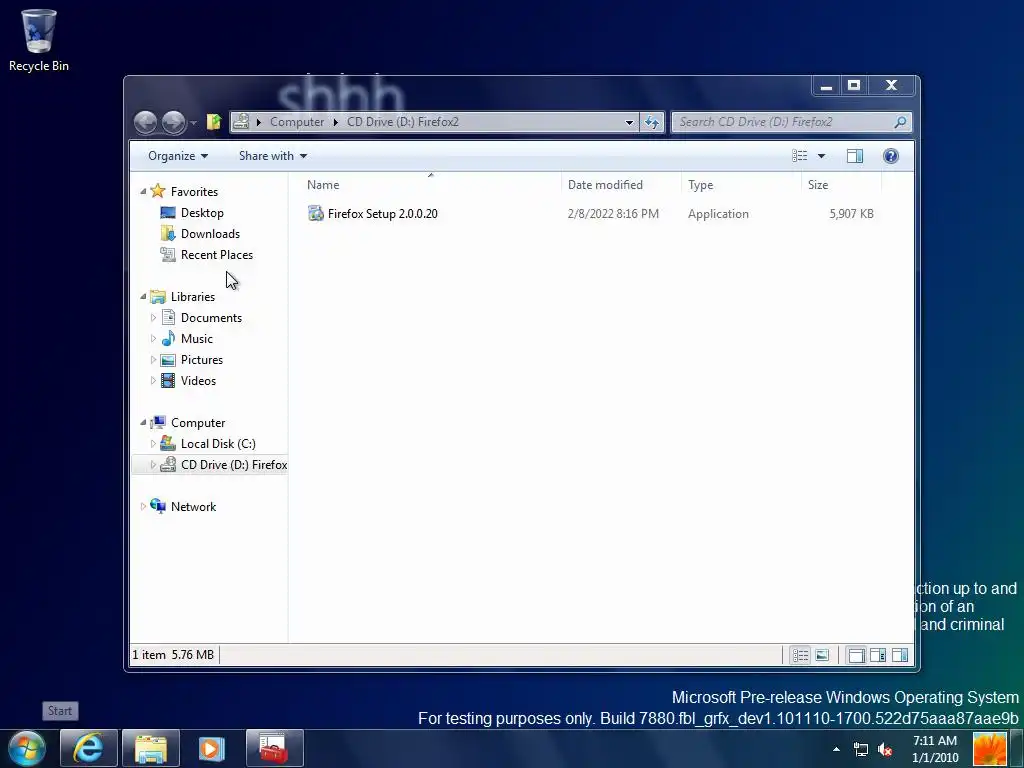Open More view options dropdown arrow
This screenshot has height=768, width=1024.
822,156
